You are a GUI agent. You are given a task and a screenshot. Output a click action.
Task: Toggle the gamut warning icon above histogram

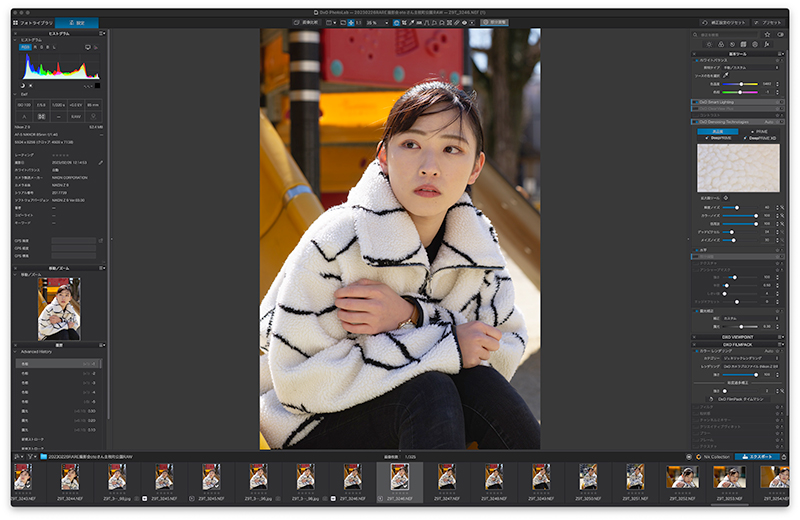pos(95,47)
